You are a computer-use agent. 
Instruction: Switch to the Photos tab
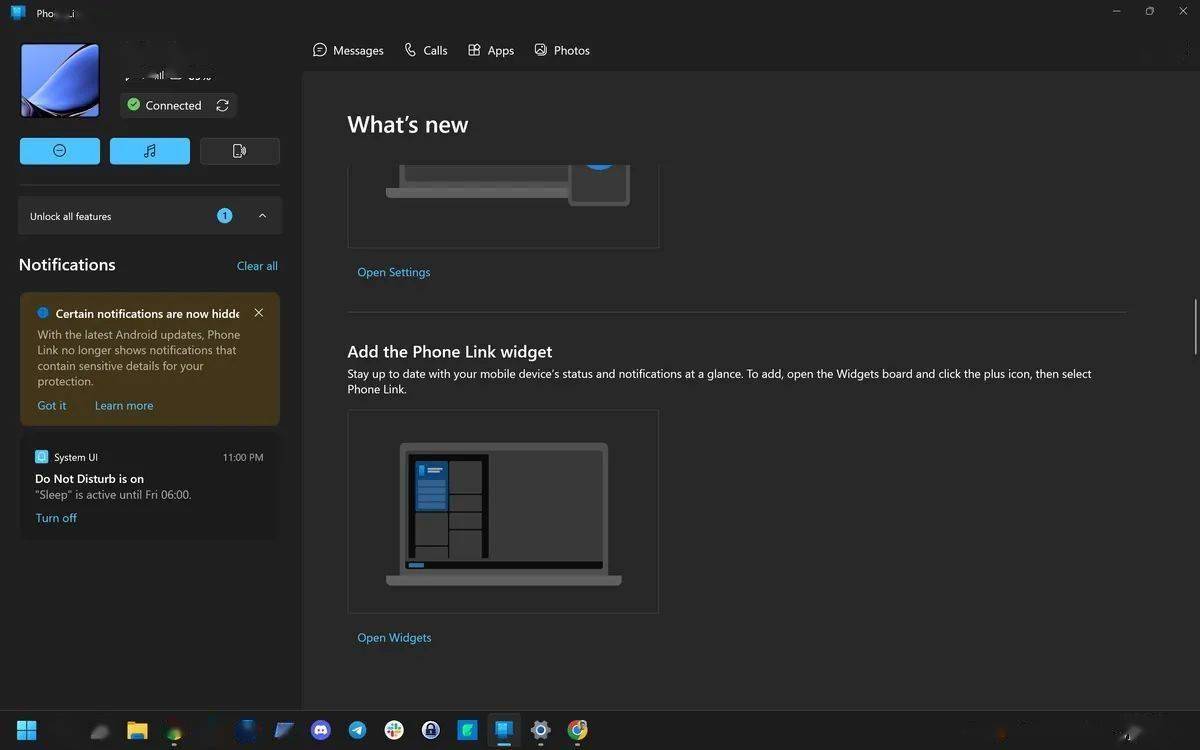click(x=561, y=50)
